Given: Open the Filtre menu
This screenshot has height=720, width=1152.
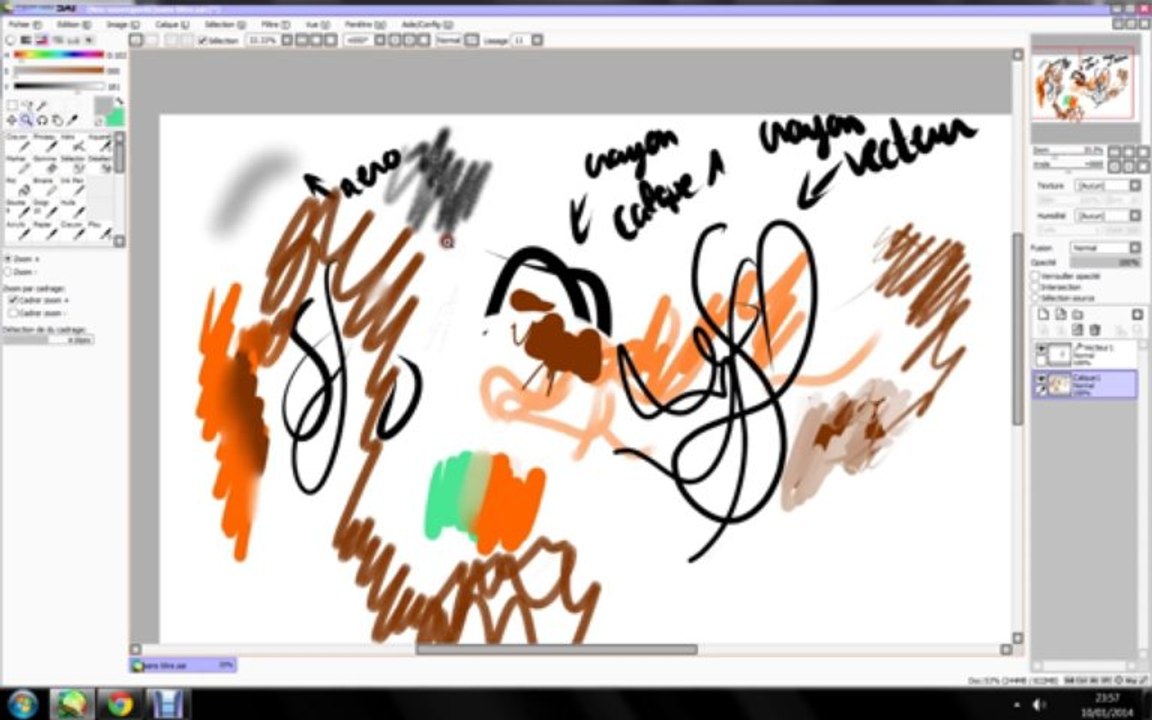Looking at the screenshot, I should [x=276, y=24].
